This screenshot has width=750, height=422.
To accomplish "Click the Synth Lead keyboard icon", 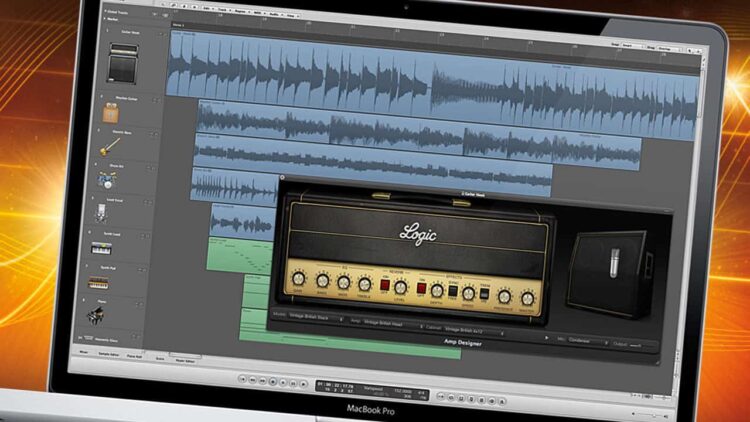I will [101, 248].
